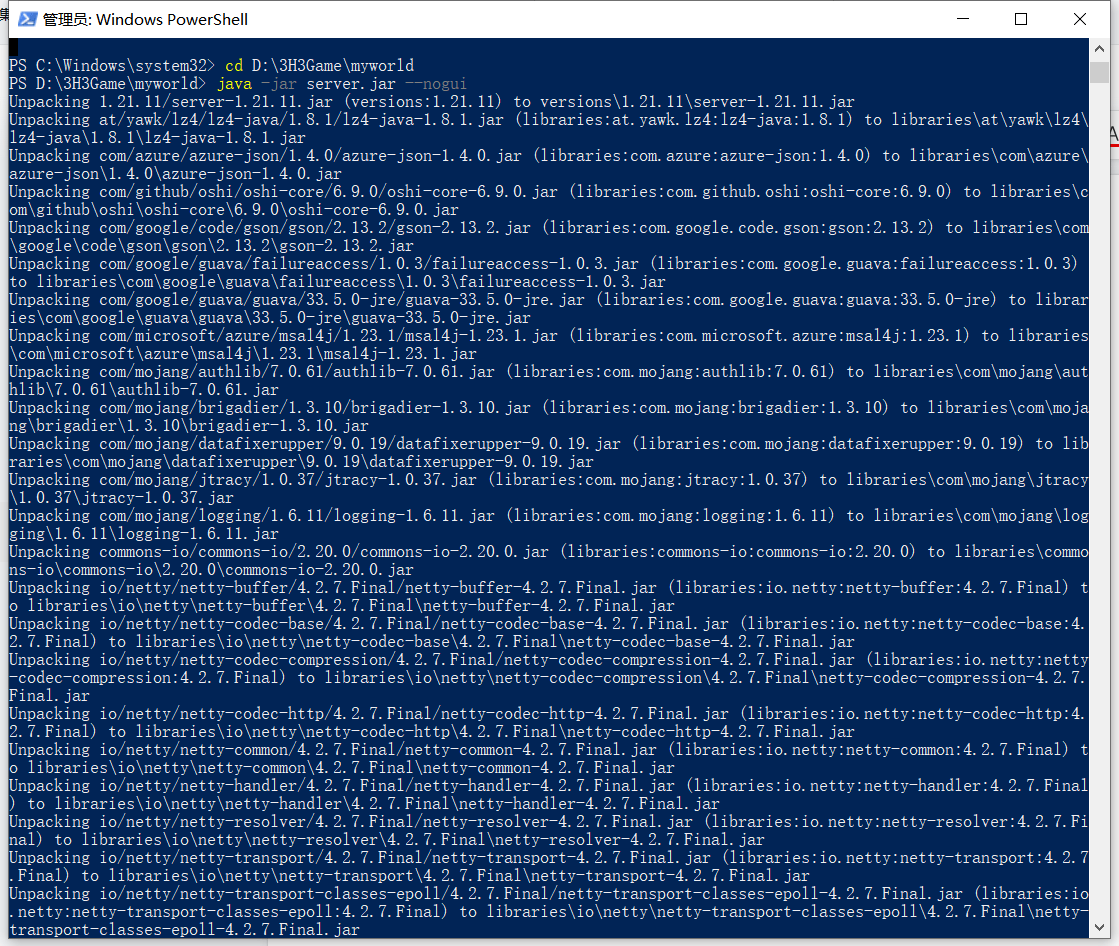Image resolution: width=1119 pixels, height=946 pixels.
Task: Click the 'Unpacking 1.21.11/server-1.21.11.jar' line
Action: tap(432, 101)
